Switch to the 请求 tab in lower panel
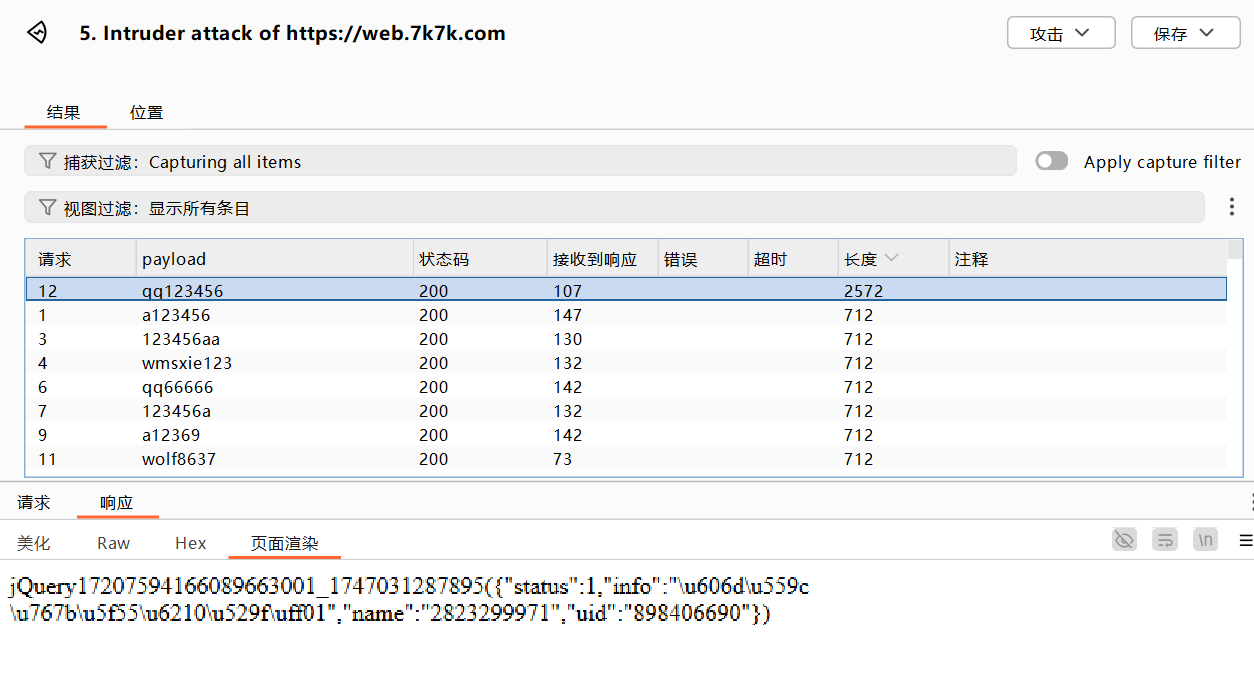The width and height of the screenshot is (1254, 685). coord(34,503)
